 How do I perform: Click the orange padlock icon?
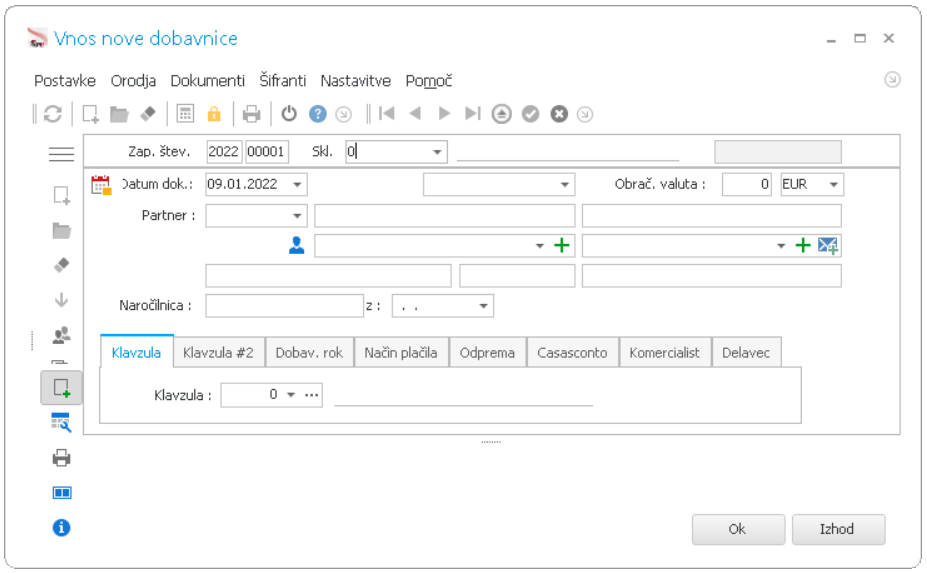214,114
